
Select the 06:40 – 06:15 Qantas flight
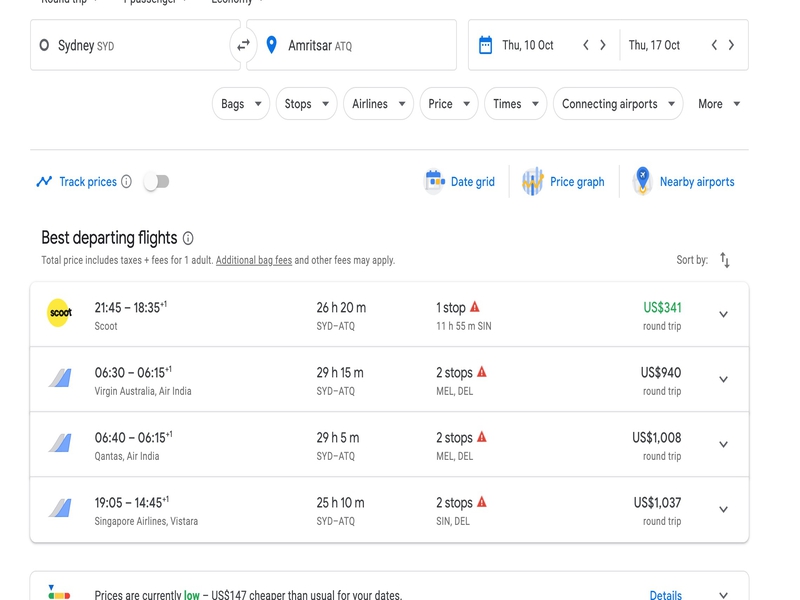(x=389, y=444)
